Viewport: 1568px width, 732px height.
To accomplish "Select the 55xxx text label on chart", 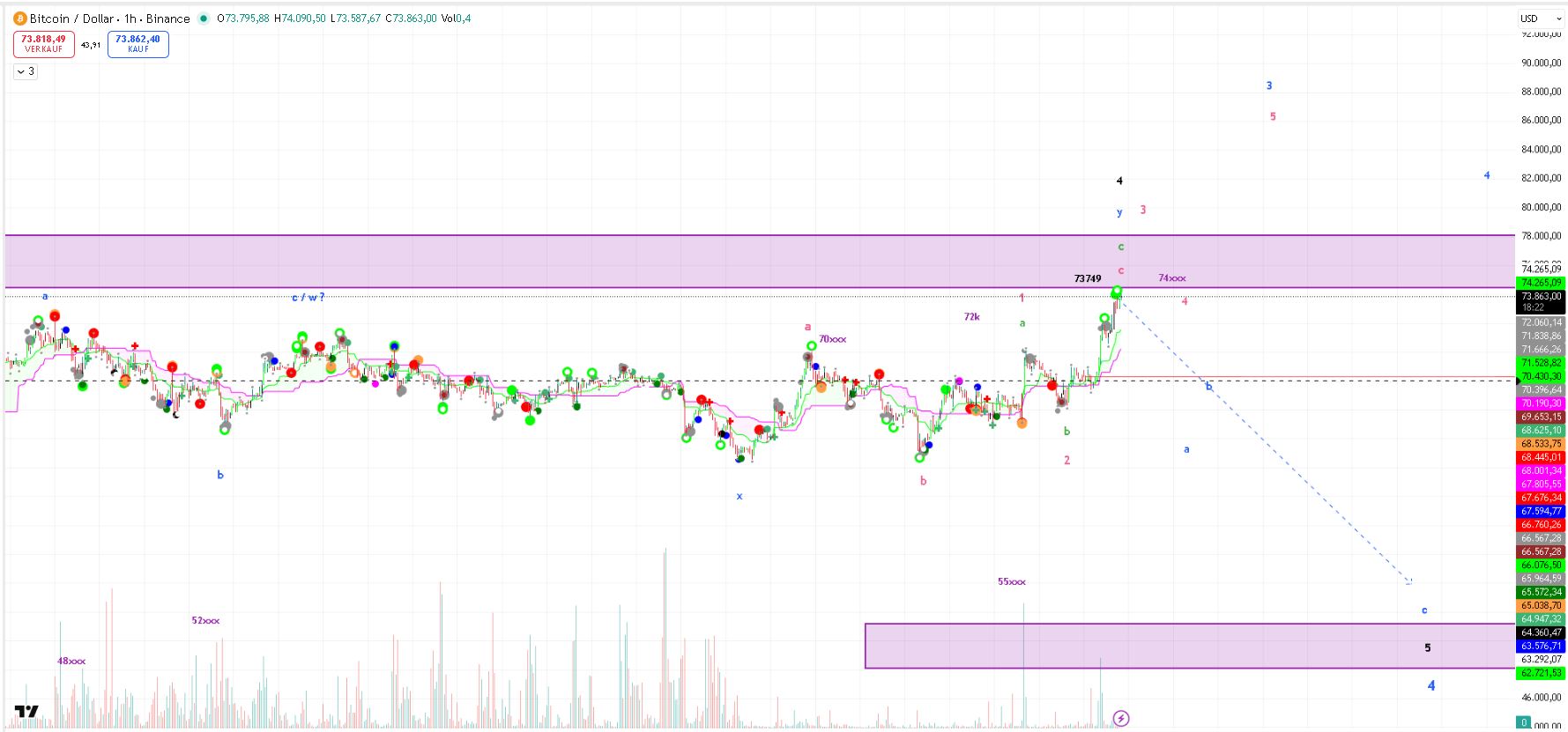I will [1011, 581].
